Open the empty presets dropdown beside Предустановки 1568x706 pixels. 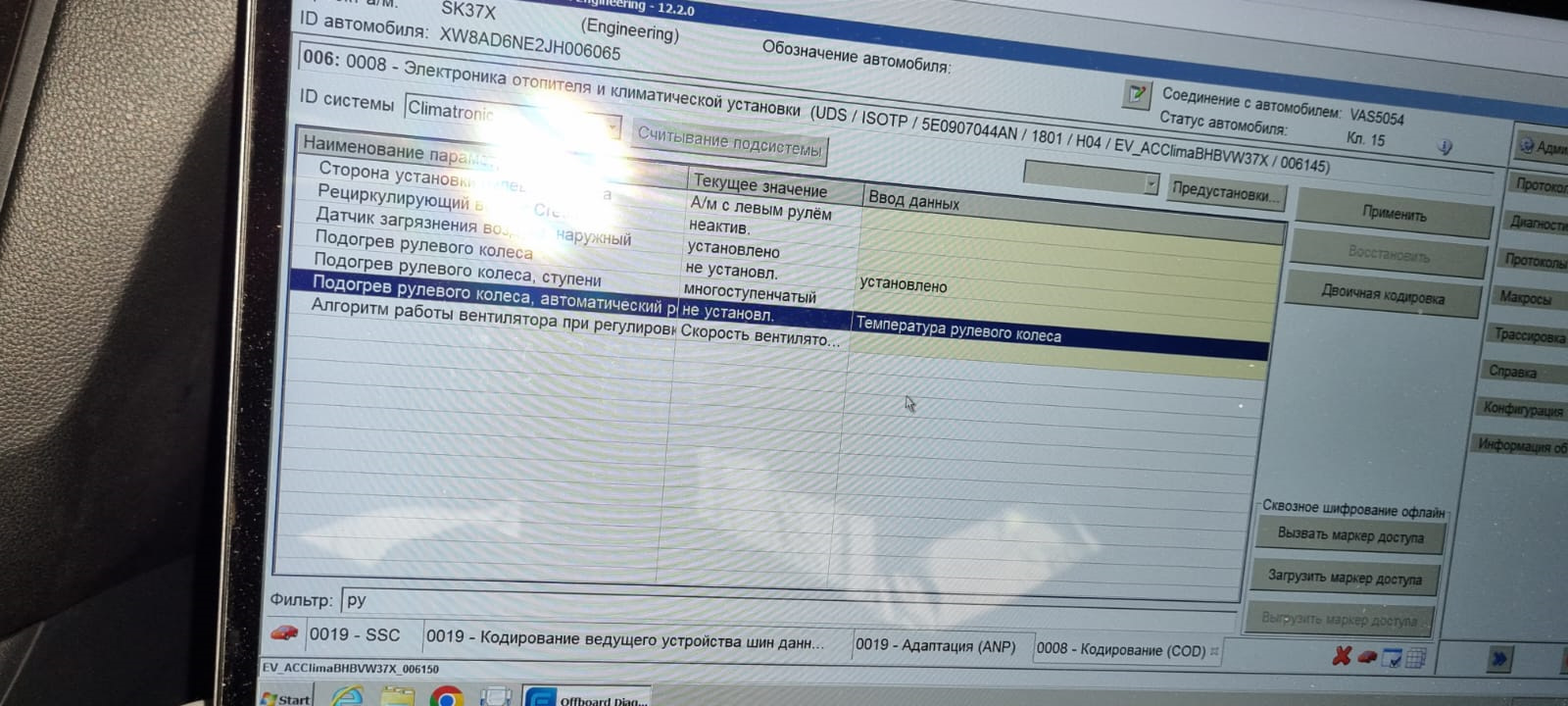point(1091,177)
